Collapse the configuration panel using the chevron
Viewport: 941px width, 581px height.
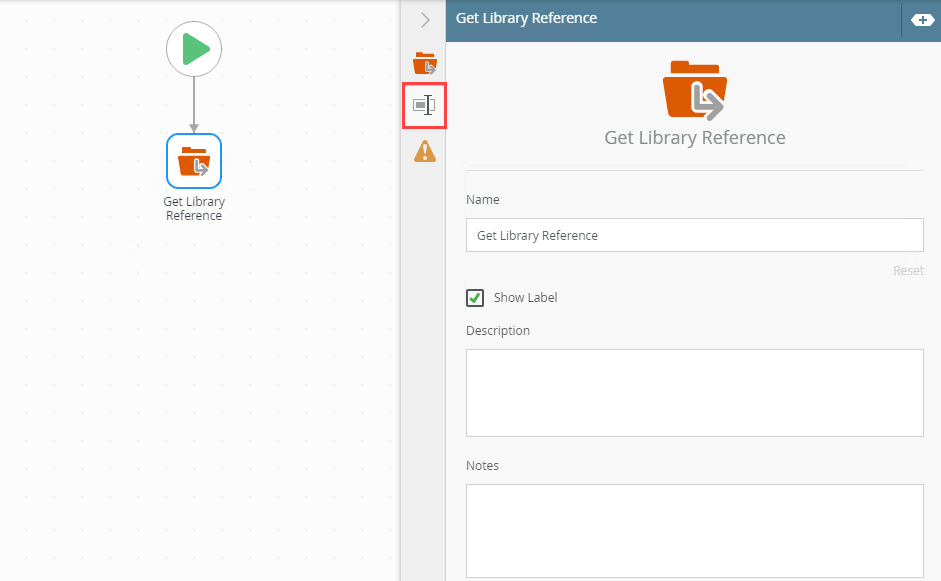tap(425, 19)
